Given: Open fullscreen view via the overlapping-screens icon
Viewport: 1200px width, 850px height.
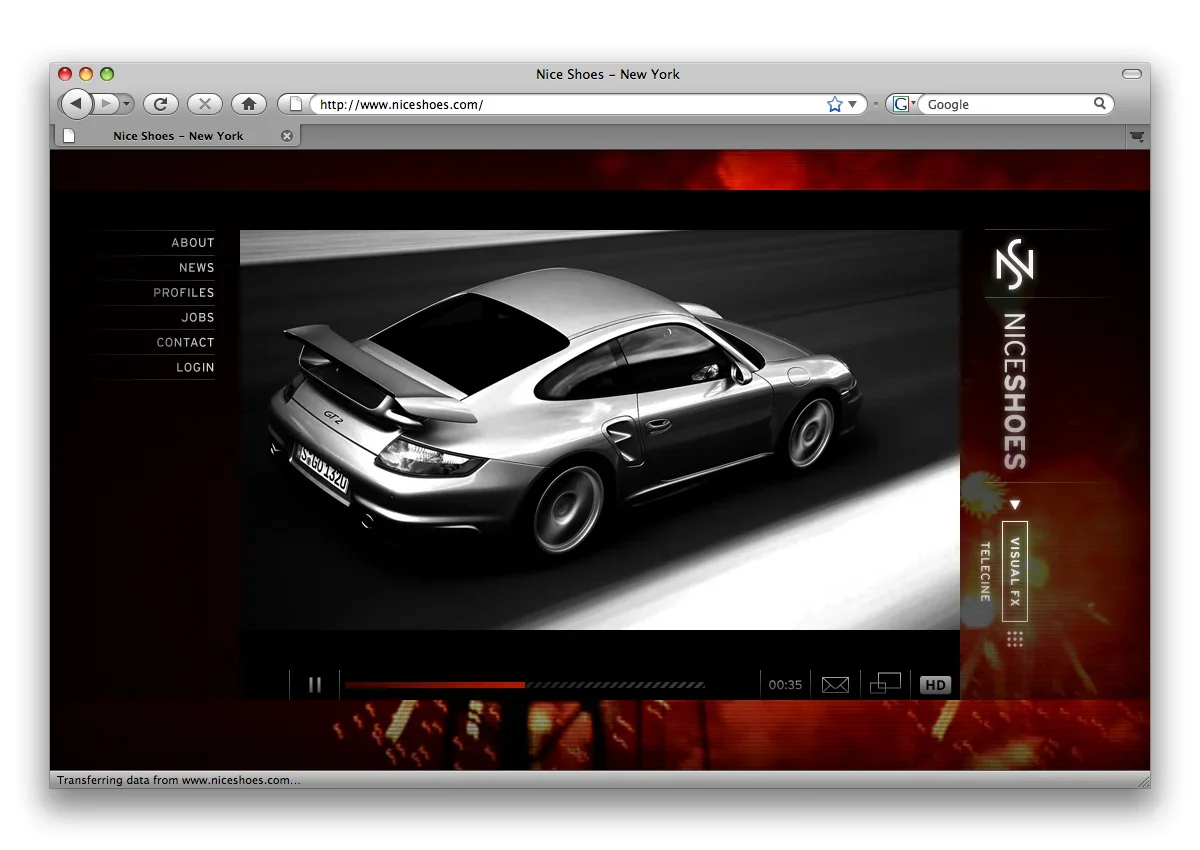Looking at the screenshot, I should [x=885, y=684].
